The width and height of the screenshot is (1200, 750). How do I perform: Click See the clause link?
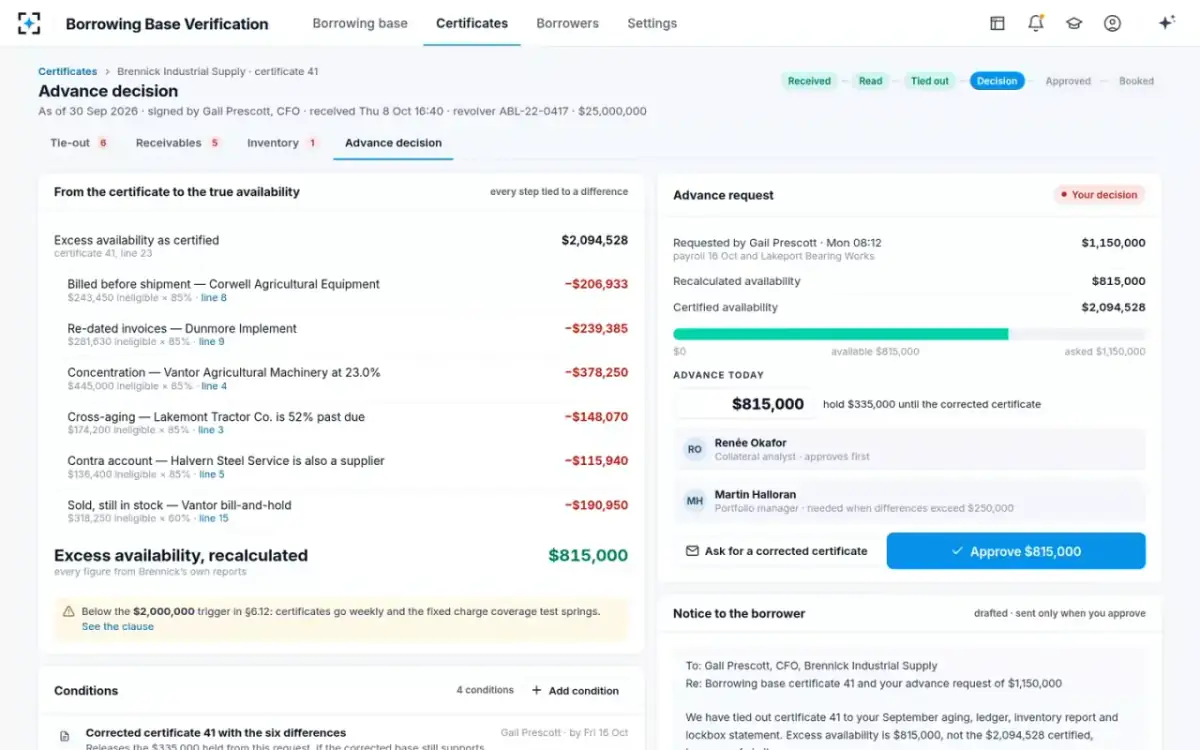[x=118, y=626]
